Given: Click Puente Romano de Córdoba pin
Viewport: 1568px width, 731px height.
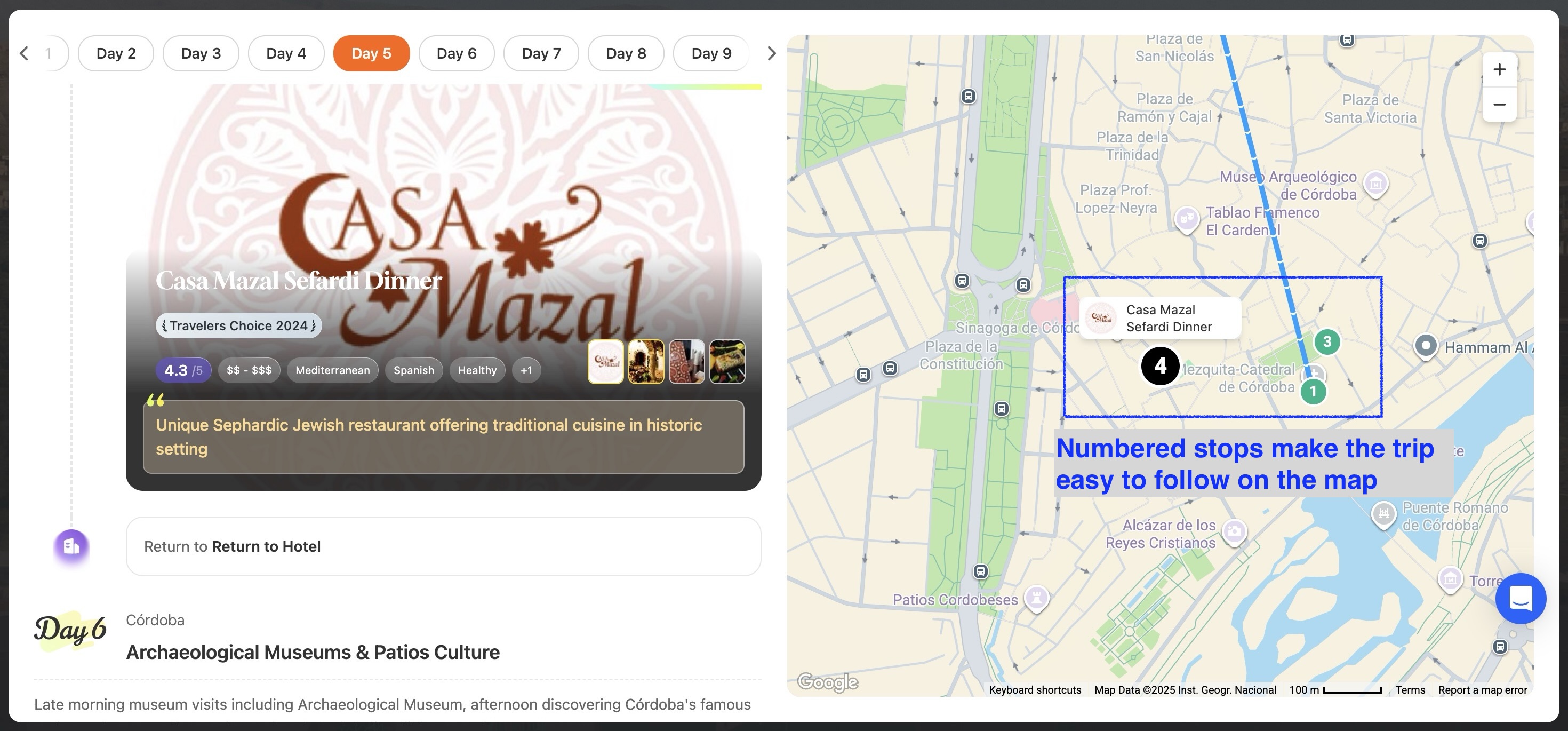Looking at the screenshot, I should (1383, 514).
